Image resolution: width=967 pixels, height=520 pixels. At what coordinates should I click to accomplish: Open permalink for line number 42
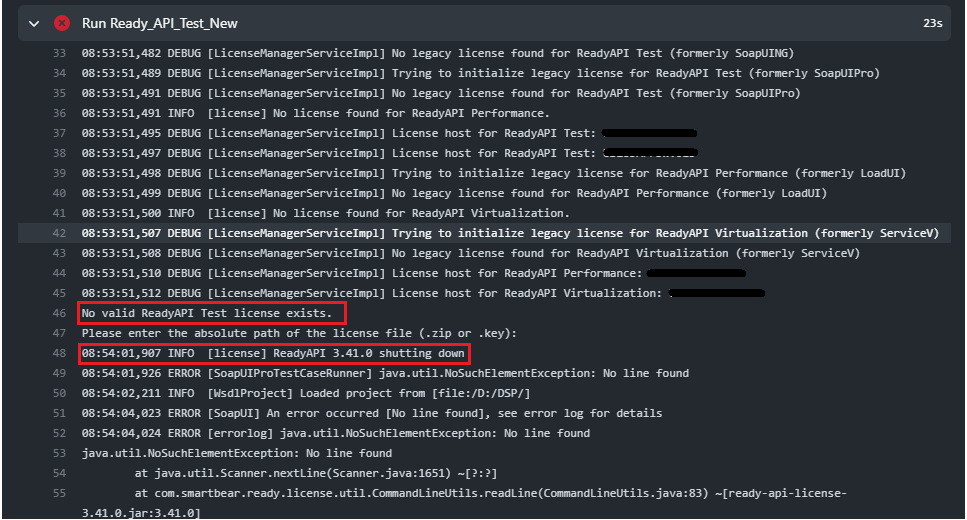tap(58, 233)
